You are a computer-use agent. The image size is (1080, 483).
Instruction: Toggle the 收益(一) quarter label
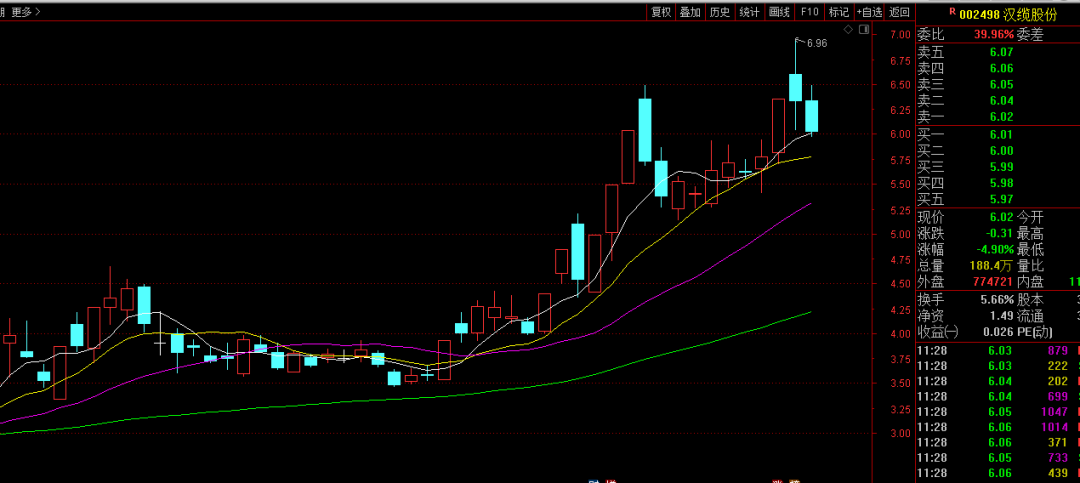coord(937,331)
